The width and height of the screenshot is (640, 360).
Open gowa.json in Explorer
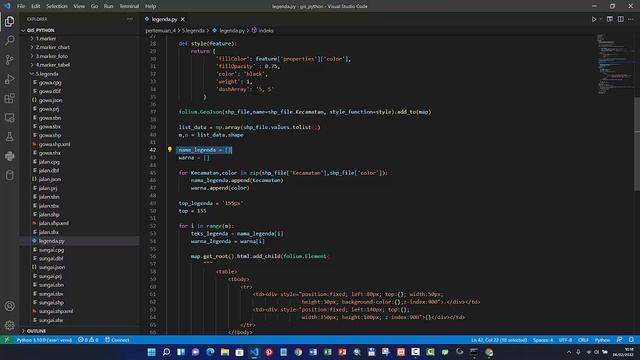(51, 100)
